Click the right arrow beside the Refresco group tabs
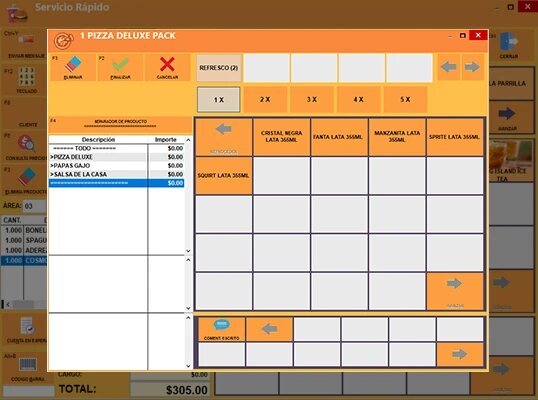This screenshot has width=538, height=400. [x=472, y=67]
